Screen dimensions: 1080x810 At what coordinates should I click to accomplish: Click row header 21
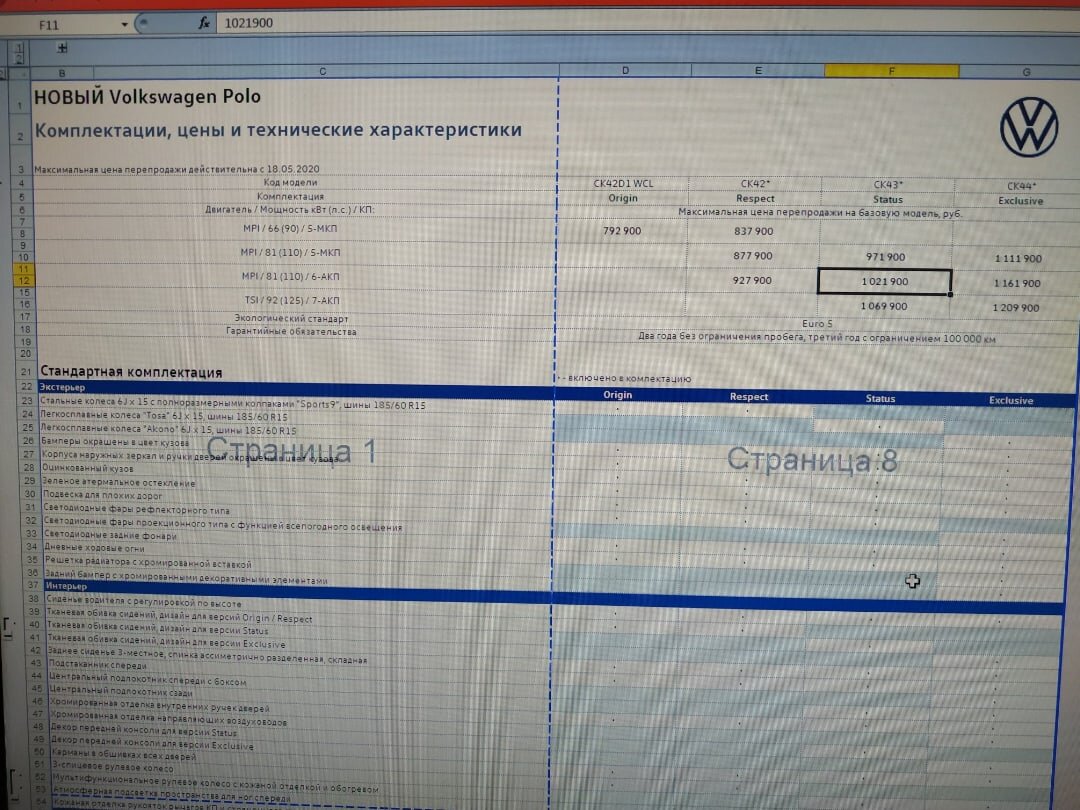tap(25, 371)
